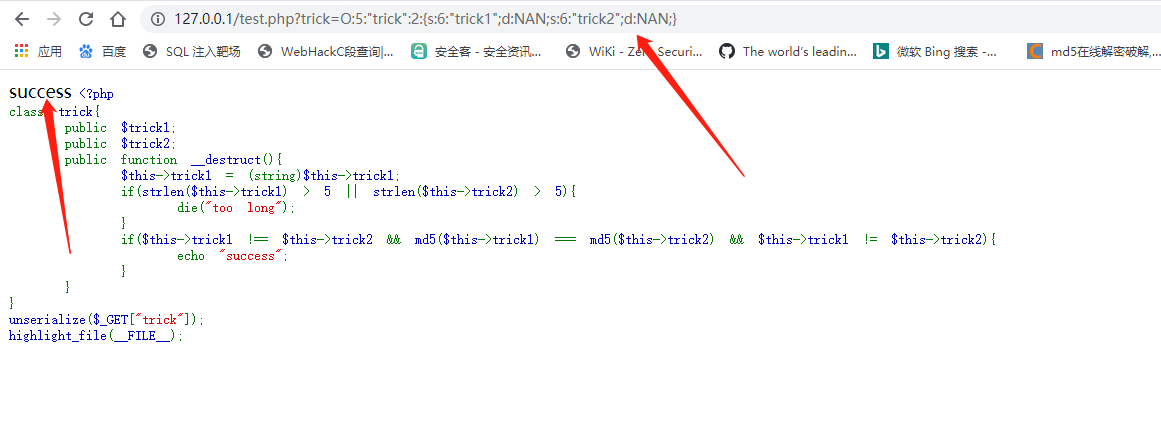The image size is (1161, 429).
Task: Click the 'md5($this->trick1)' code text
Action: point(477,240)
